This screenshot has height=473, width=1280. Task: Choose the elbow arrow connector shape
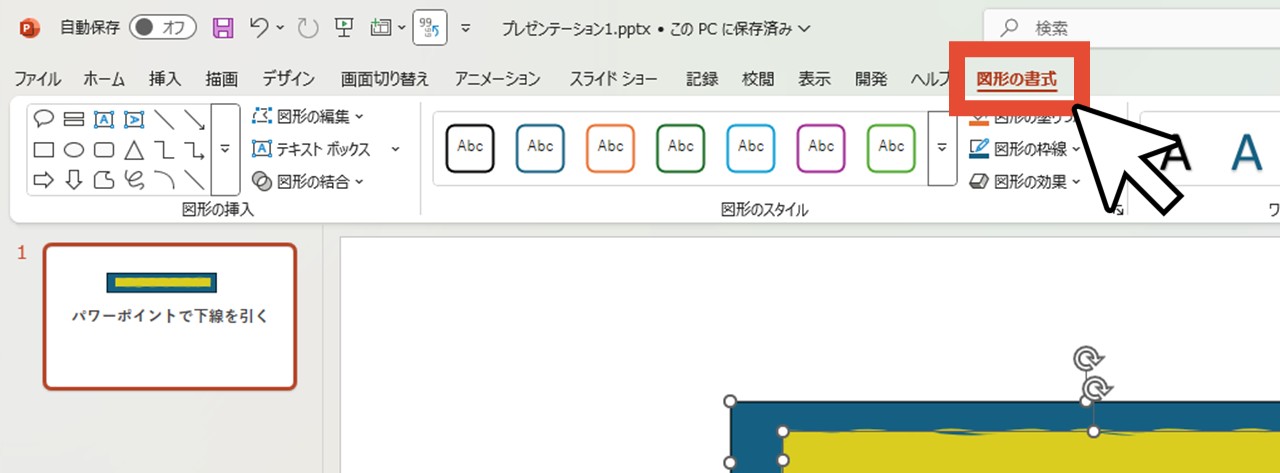[x=195, y=150]
